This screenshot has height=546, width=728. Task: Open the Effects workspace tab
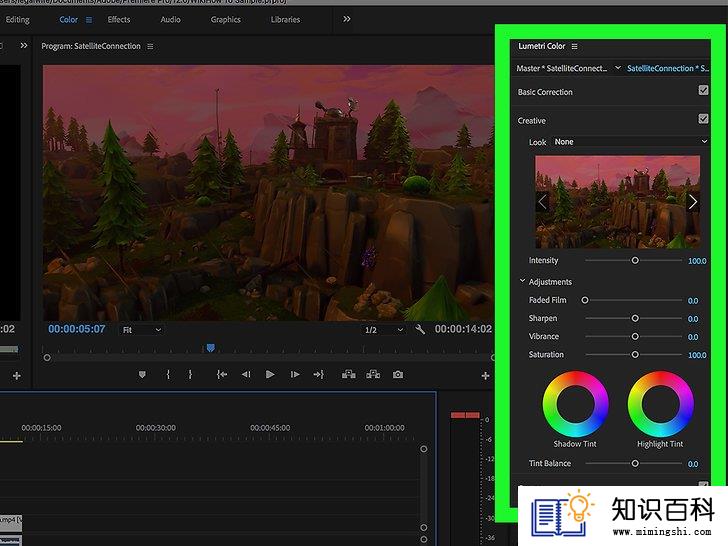click(x=119, y=20)
